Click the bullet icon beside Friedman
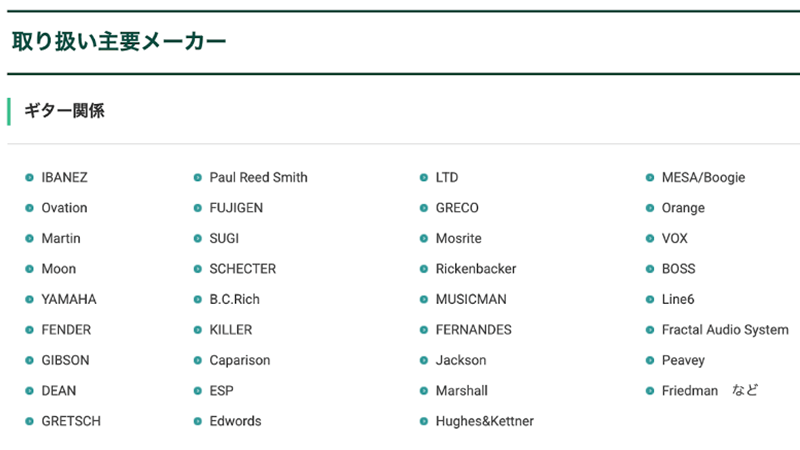 click(x=649, y=391)
